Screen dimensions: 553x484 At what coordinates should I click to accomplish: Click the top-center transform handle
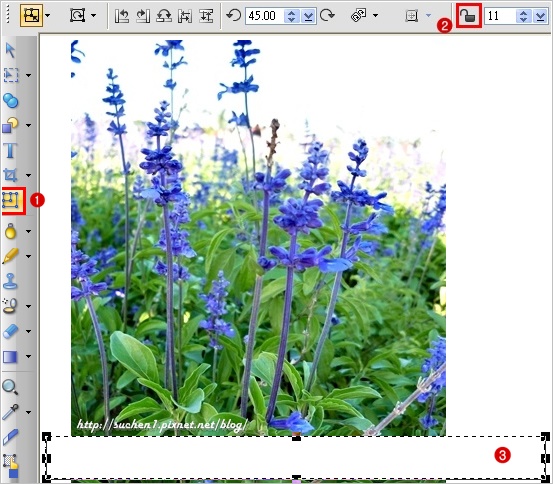(x=297, y=437)
